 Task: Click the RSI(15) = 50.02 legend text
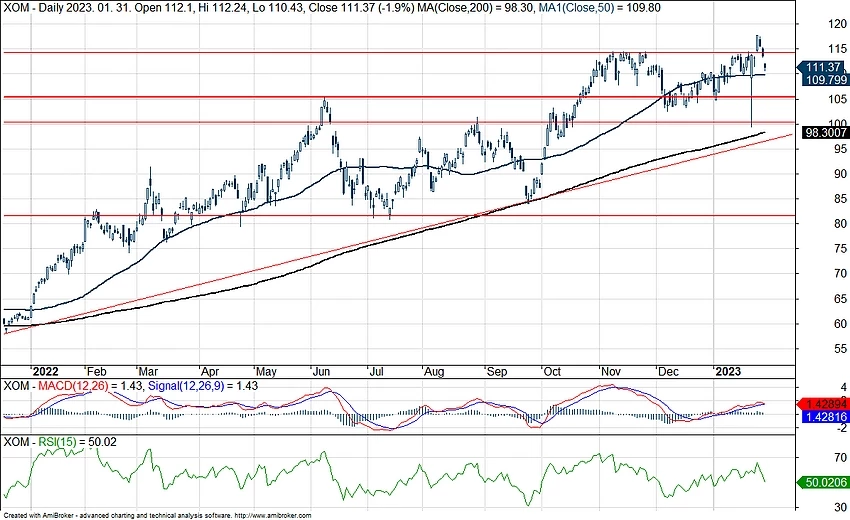(78, 442)
